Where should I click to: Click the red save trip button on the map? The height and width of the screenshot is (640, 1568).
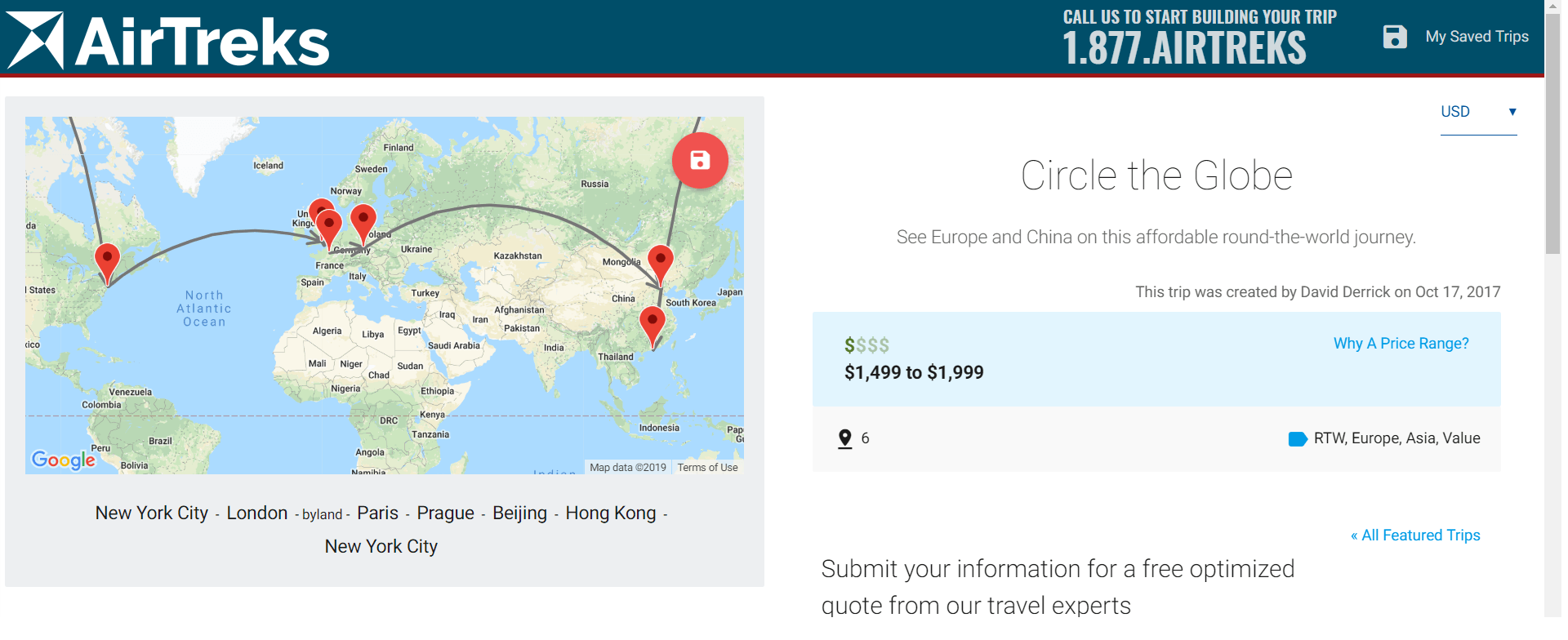click(x=699, y=160)
